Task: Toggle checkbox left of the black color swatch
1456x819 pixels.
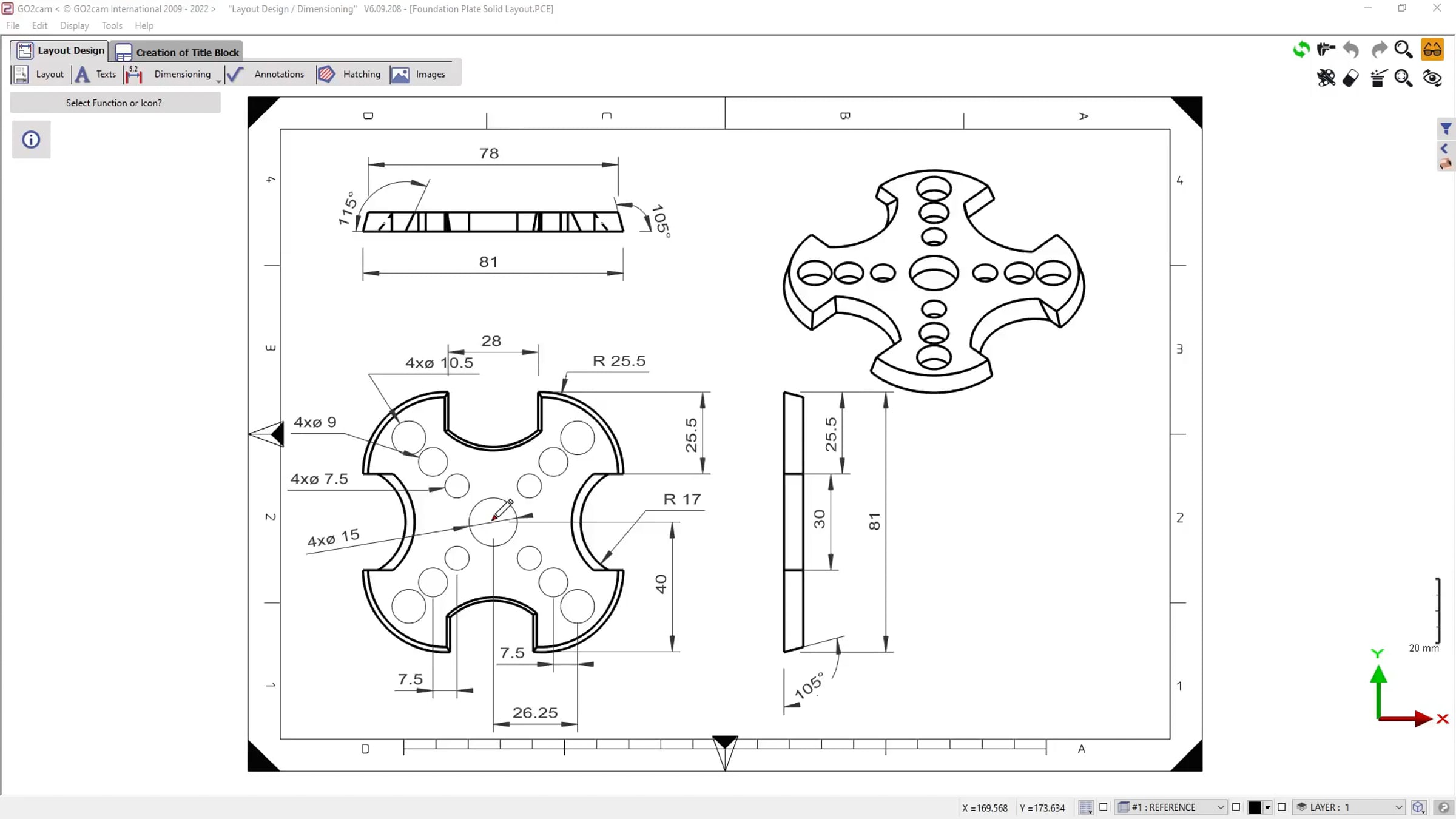Action: [1236, 807]
